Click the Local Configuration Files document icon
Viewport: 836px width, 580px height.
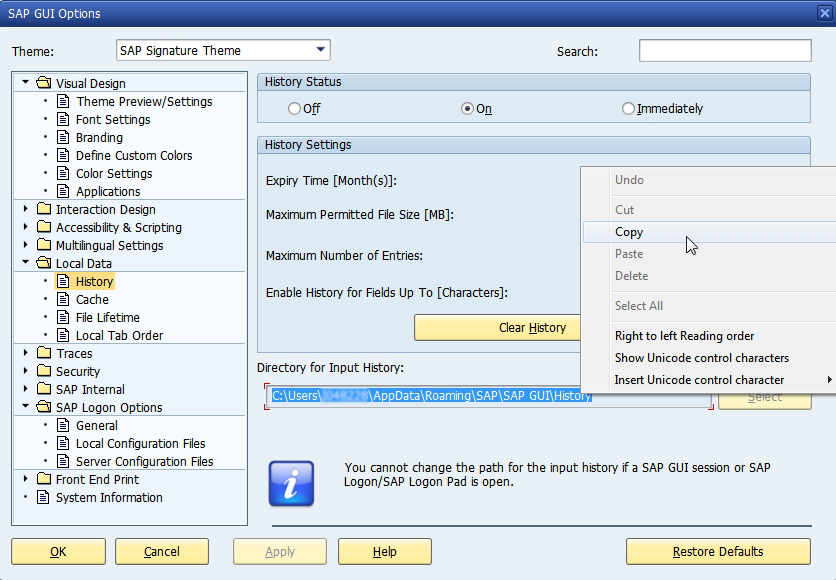pos(63,444)
